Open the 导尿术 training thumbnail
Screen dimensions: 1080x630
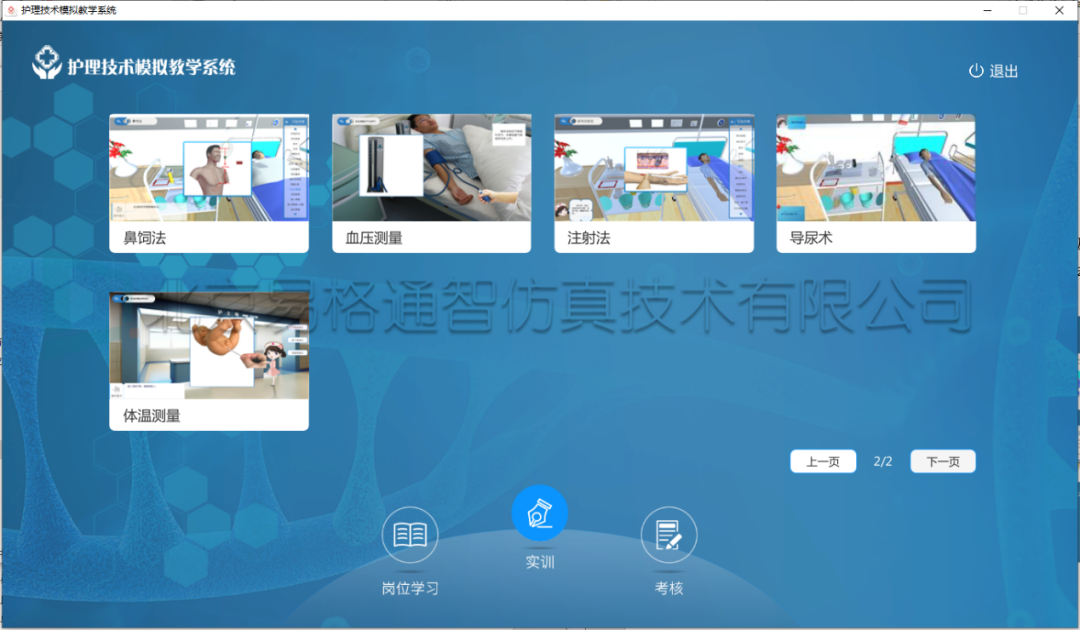875,167
